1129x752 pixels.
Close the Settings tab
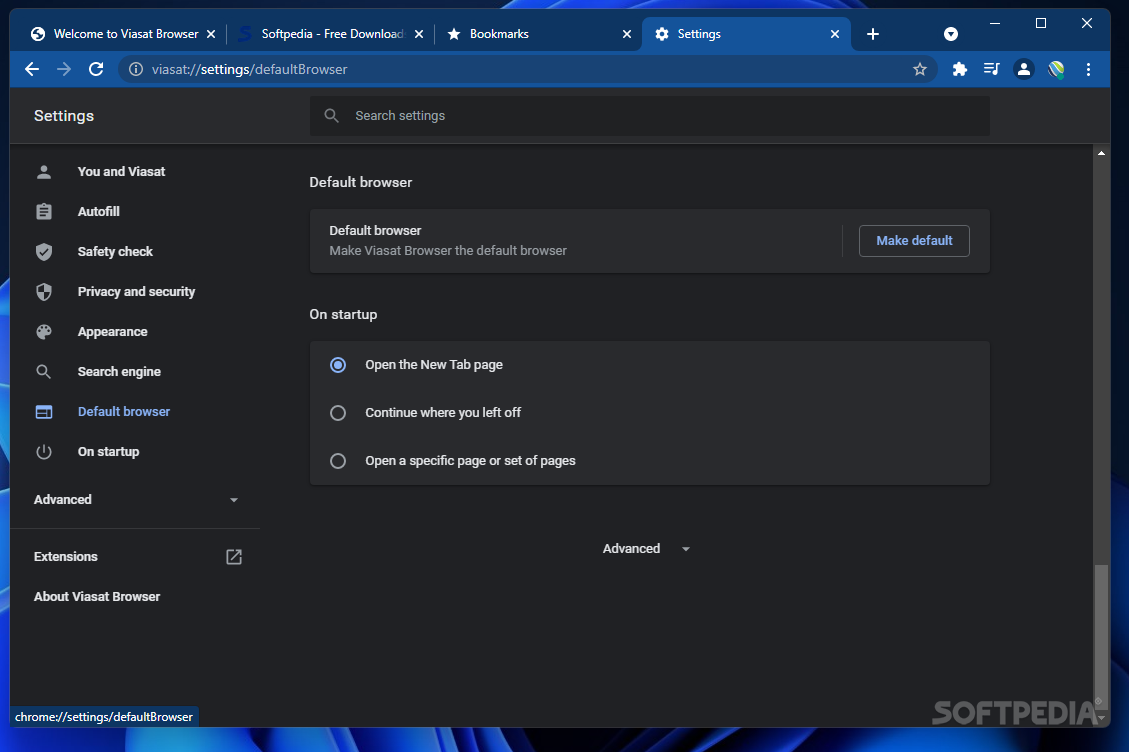click(835, 34)
